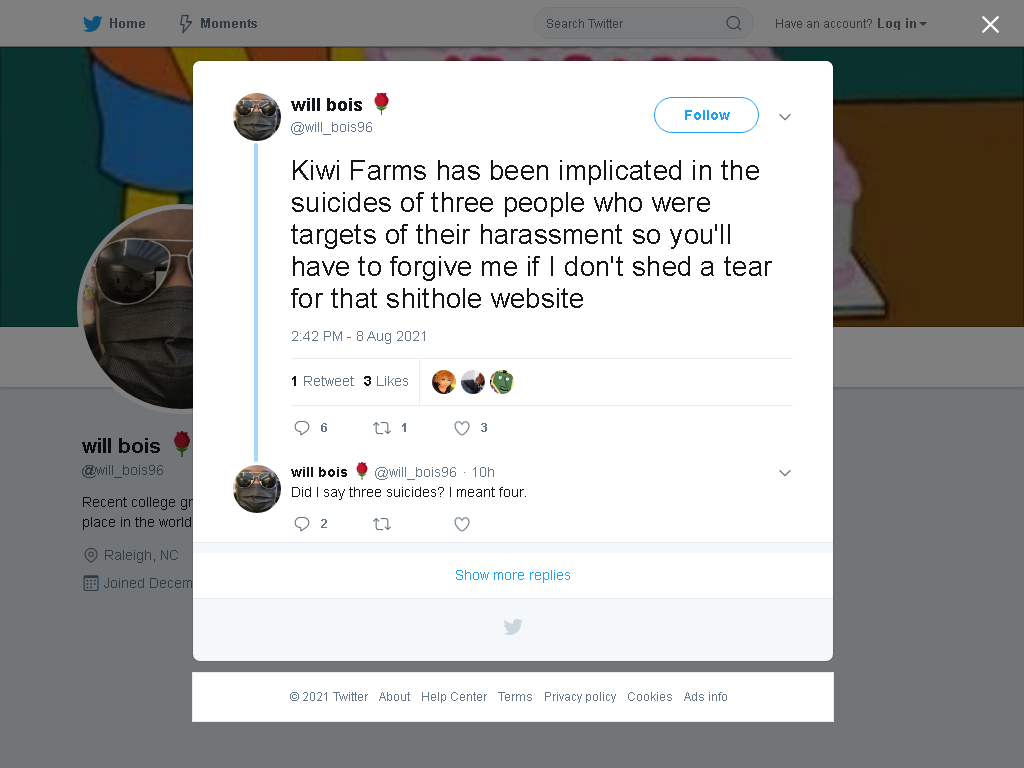Screen dimensions: 1024x768
Task: Like the main Kiwi Farms tweet
Action: coord(462,428)
